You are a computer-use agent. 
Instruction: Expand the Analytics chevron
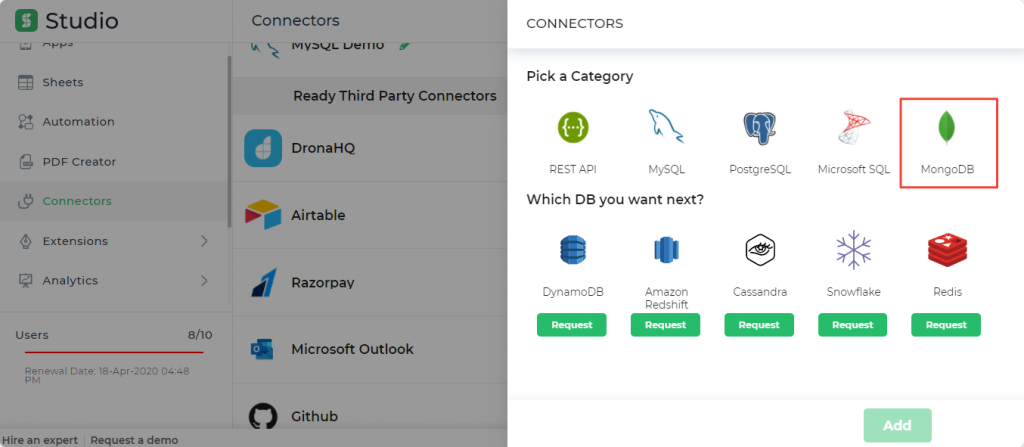204,280
